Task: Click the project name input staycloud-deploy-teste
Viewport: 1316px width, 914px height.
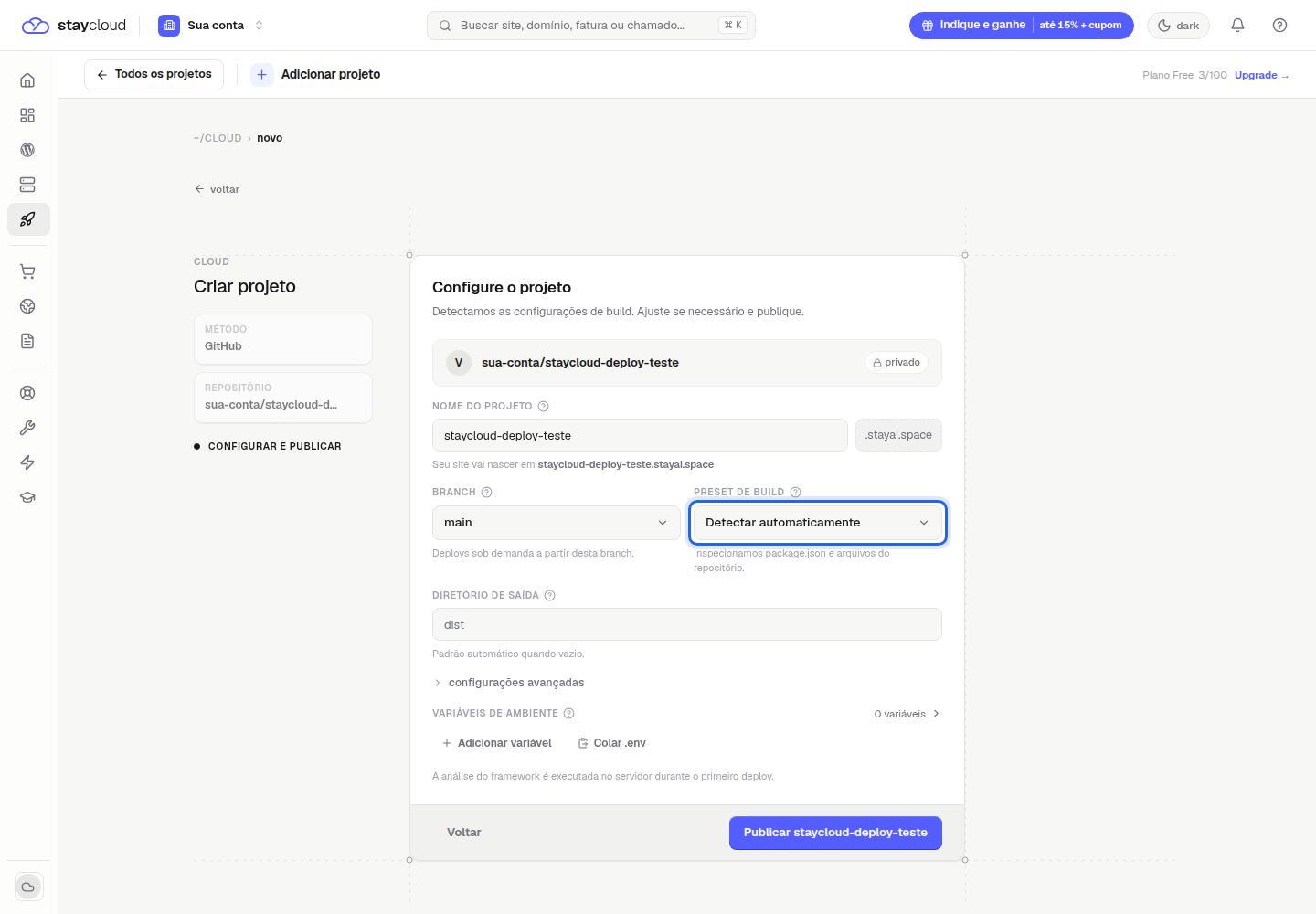Action: [640, 435]
